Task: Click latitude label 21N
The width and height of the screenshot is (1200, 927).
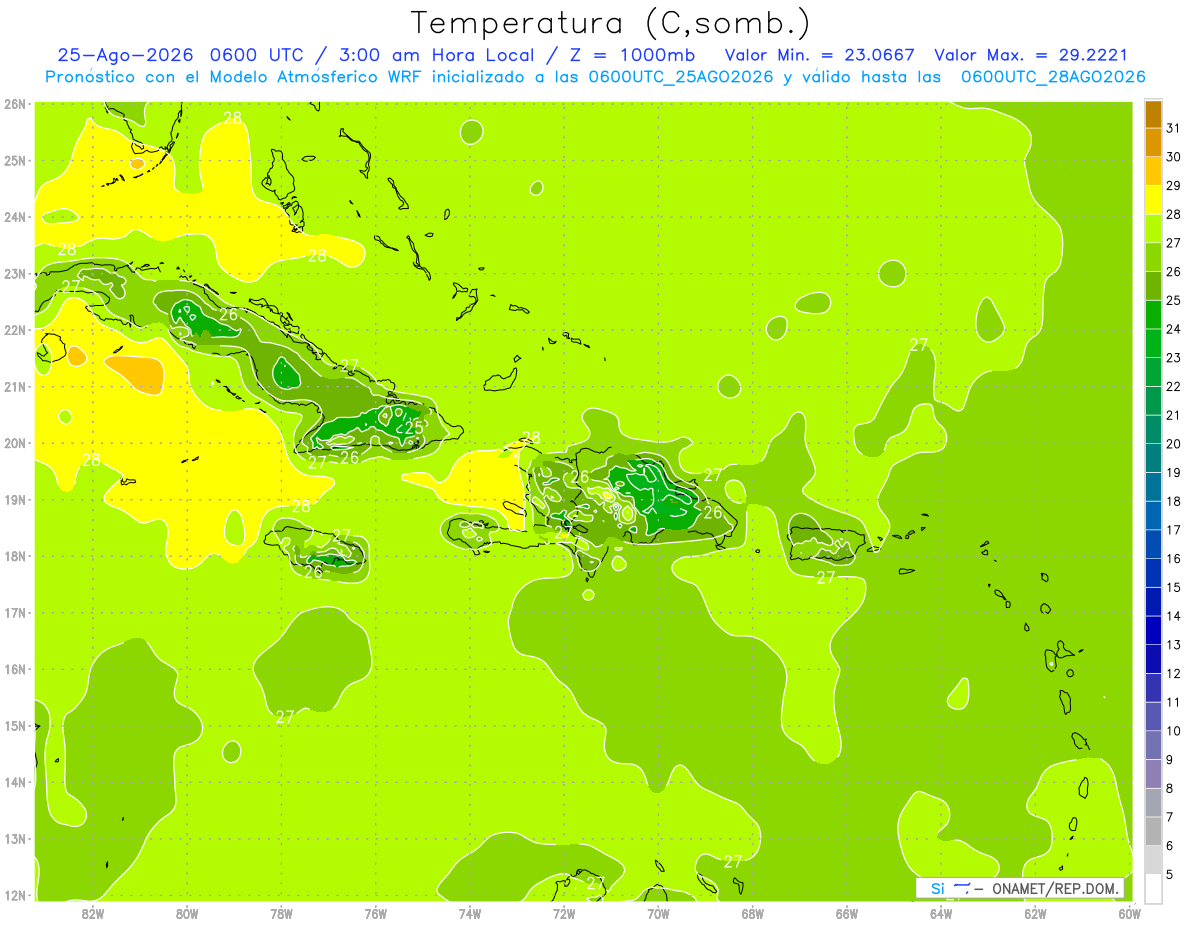Action: pyautogui.click(x=15, y=387)
